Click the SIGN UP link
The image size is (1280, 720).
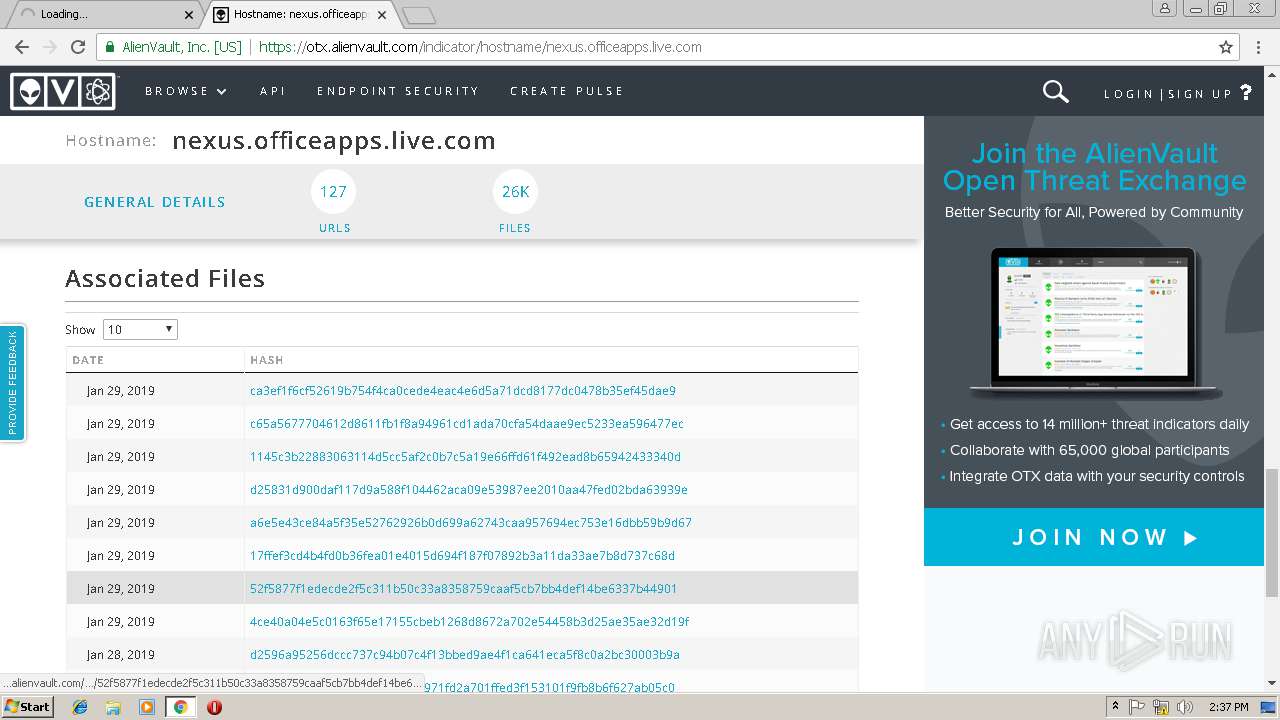pyautogui.click(x=1200, y=94)
